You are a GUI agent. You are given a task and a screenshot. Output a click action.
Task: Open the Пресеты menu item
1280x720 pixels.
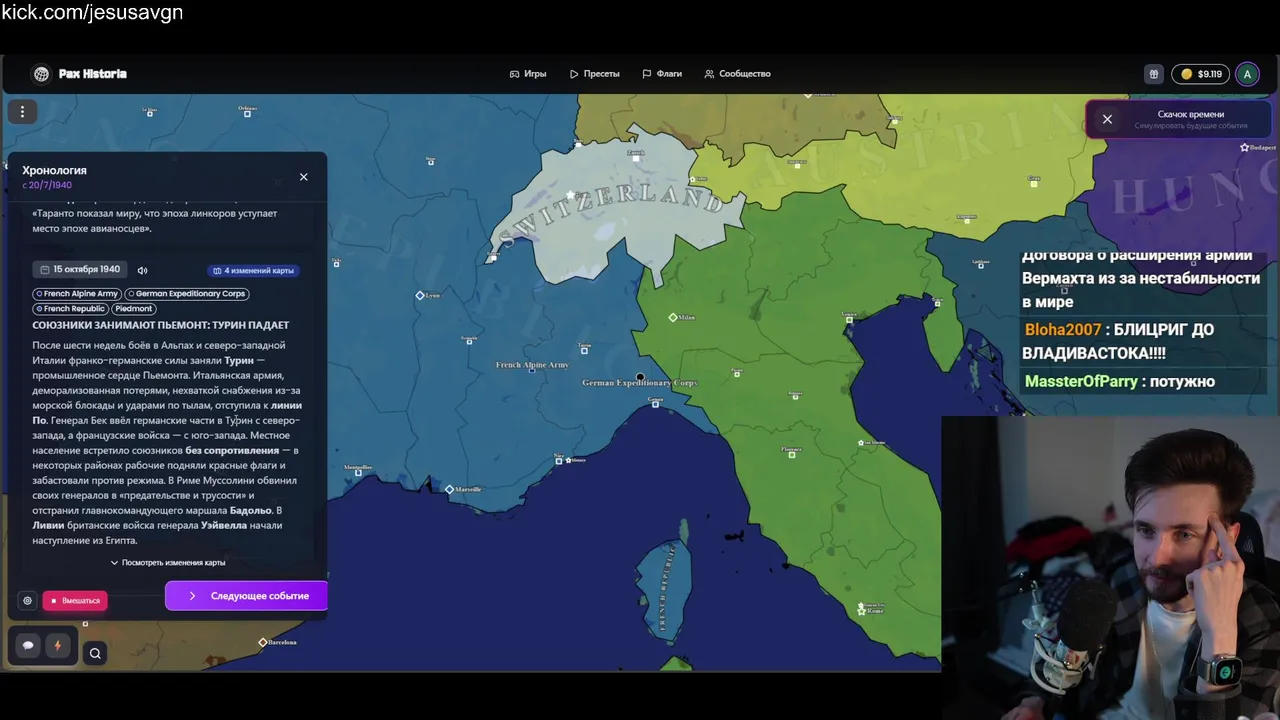pyautogui.click(x=595, y=74)
